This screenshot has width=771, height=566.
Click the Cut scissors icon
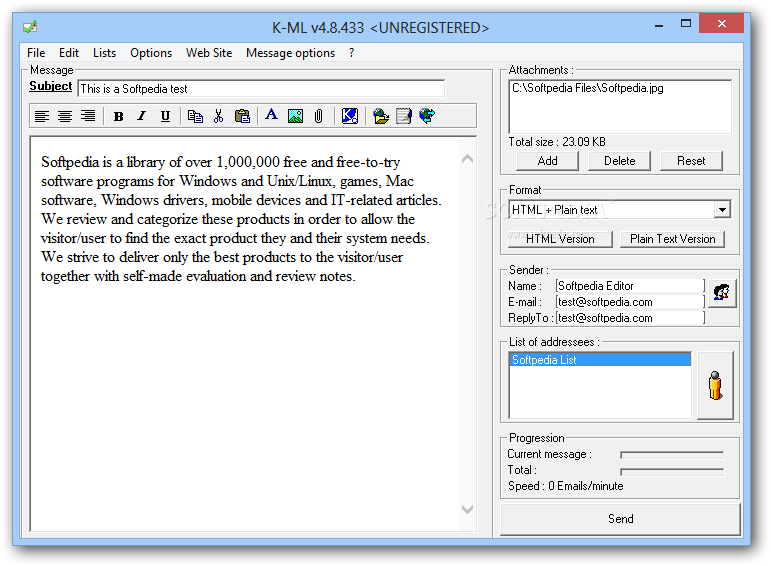pos(218,116)
